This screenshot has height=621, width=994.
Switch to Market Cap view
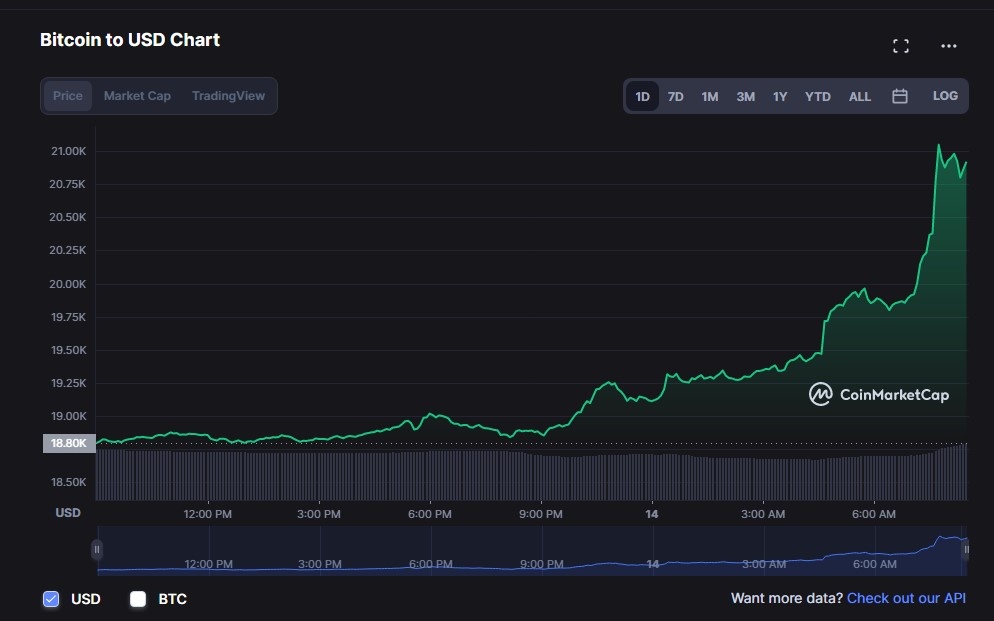(137, 95)
